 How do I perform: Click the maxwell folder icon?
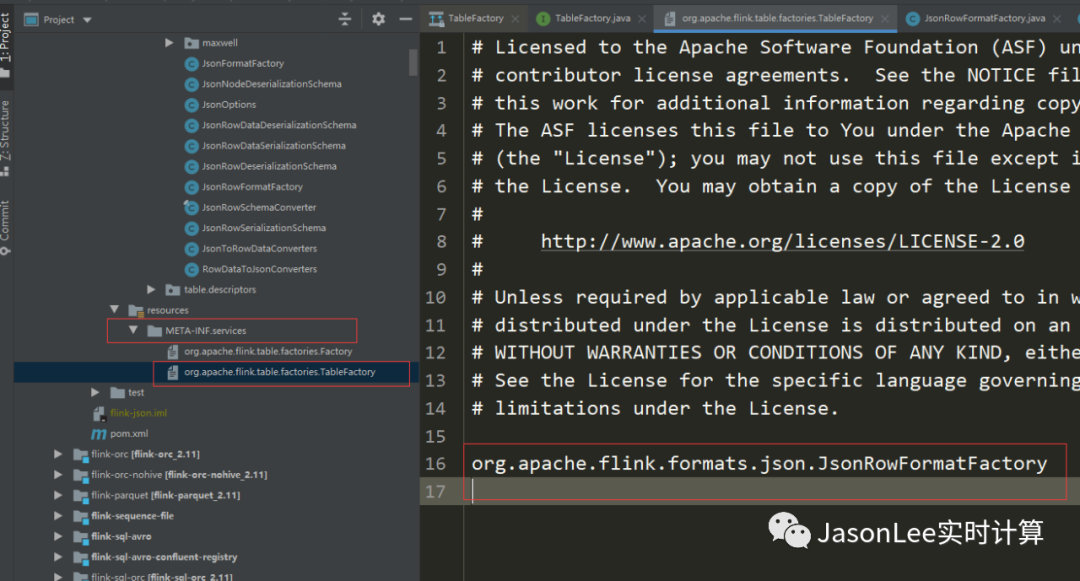tap(191, 43)
